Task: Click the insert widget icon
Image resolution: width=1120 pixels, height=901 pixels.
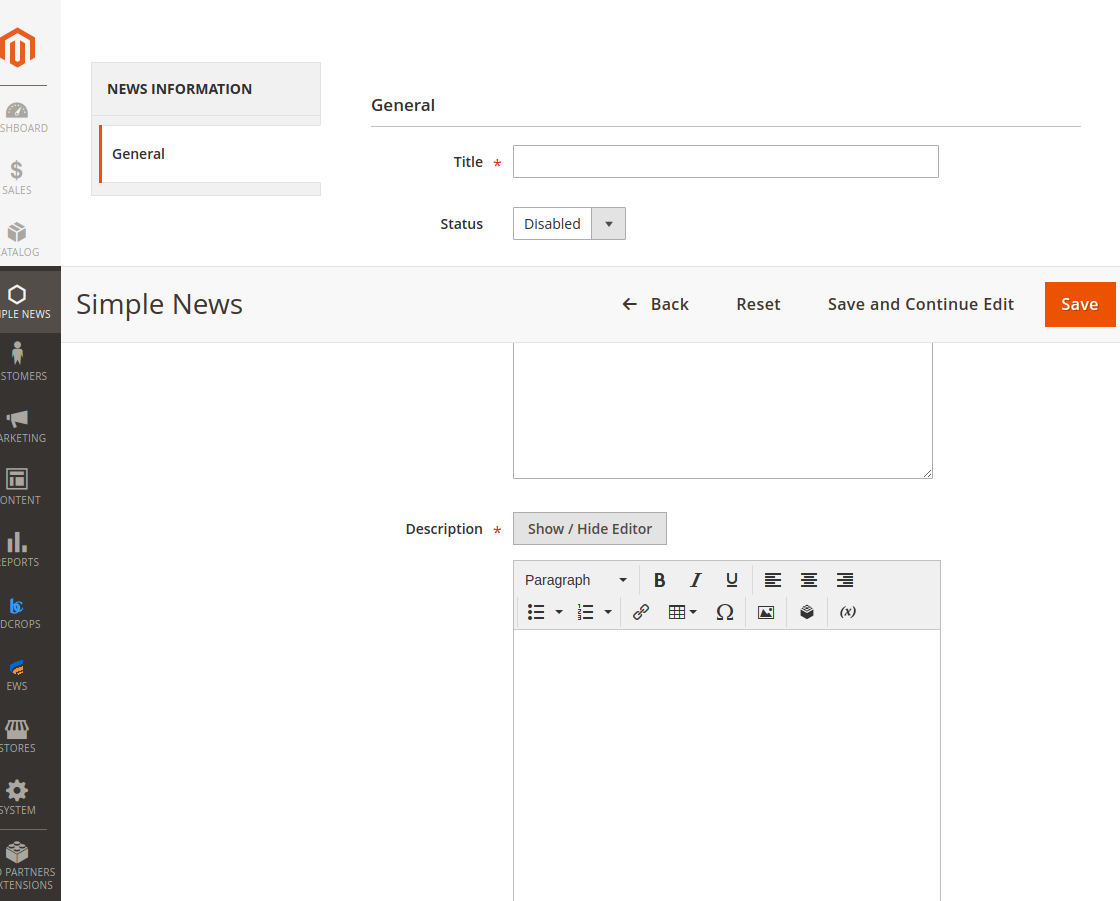Action: [807, 612]
